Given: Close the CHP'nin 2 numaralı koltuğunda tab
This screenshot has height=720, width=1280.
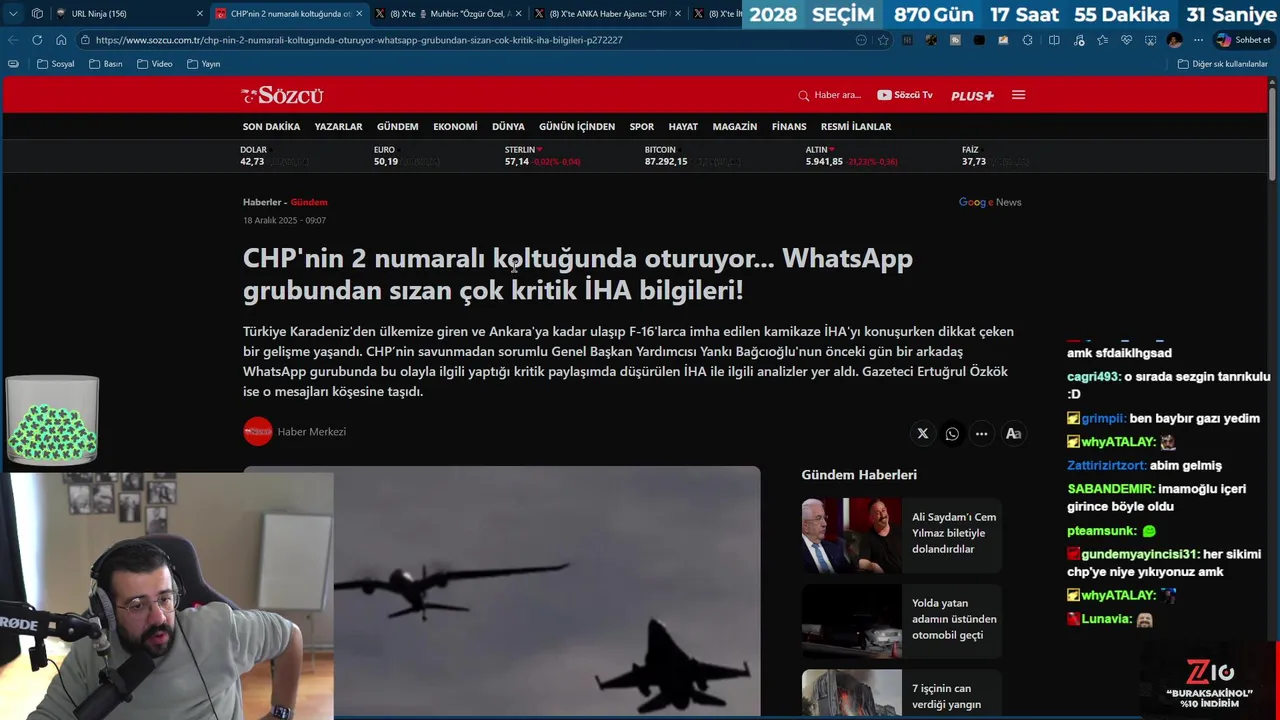Looking at the screenshot, I should (x=359, y=14).
